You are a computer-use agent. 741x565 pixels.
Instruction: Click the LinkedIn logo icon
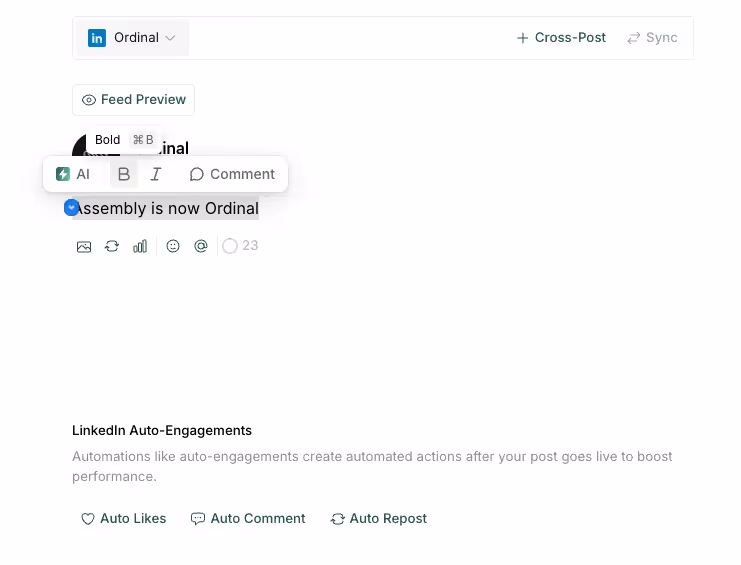point(97,38)
